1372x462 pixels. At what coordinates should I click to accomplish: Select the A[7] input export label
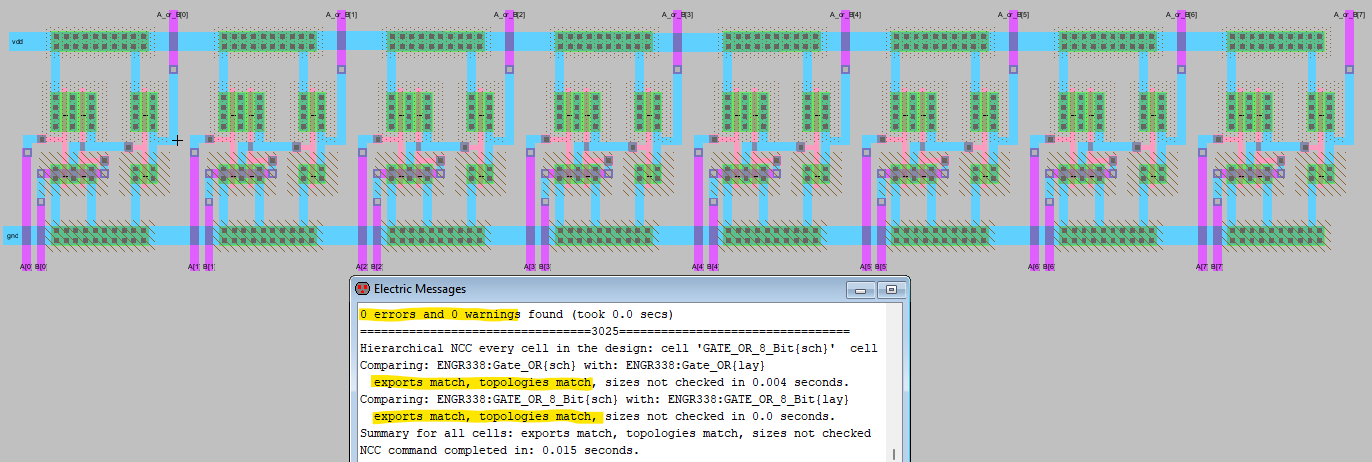point(1202,267)
